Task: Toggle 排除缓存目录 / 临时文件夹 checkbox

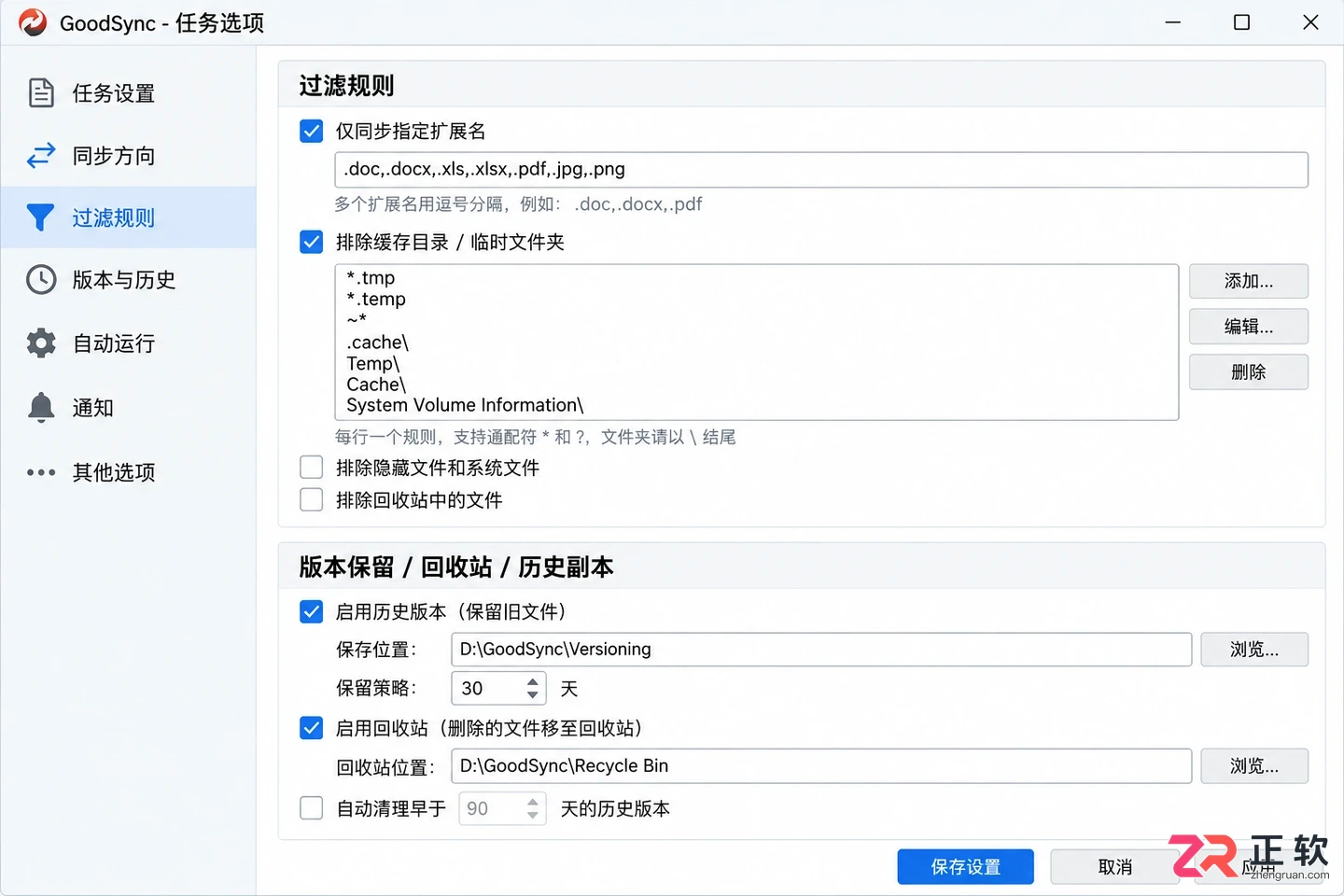Action: (312, 242)
